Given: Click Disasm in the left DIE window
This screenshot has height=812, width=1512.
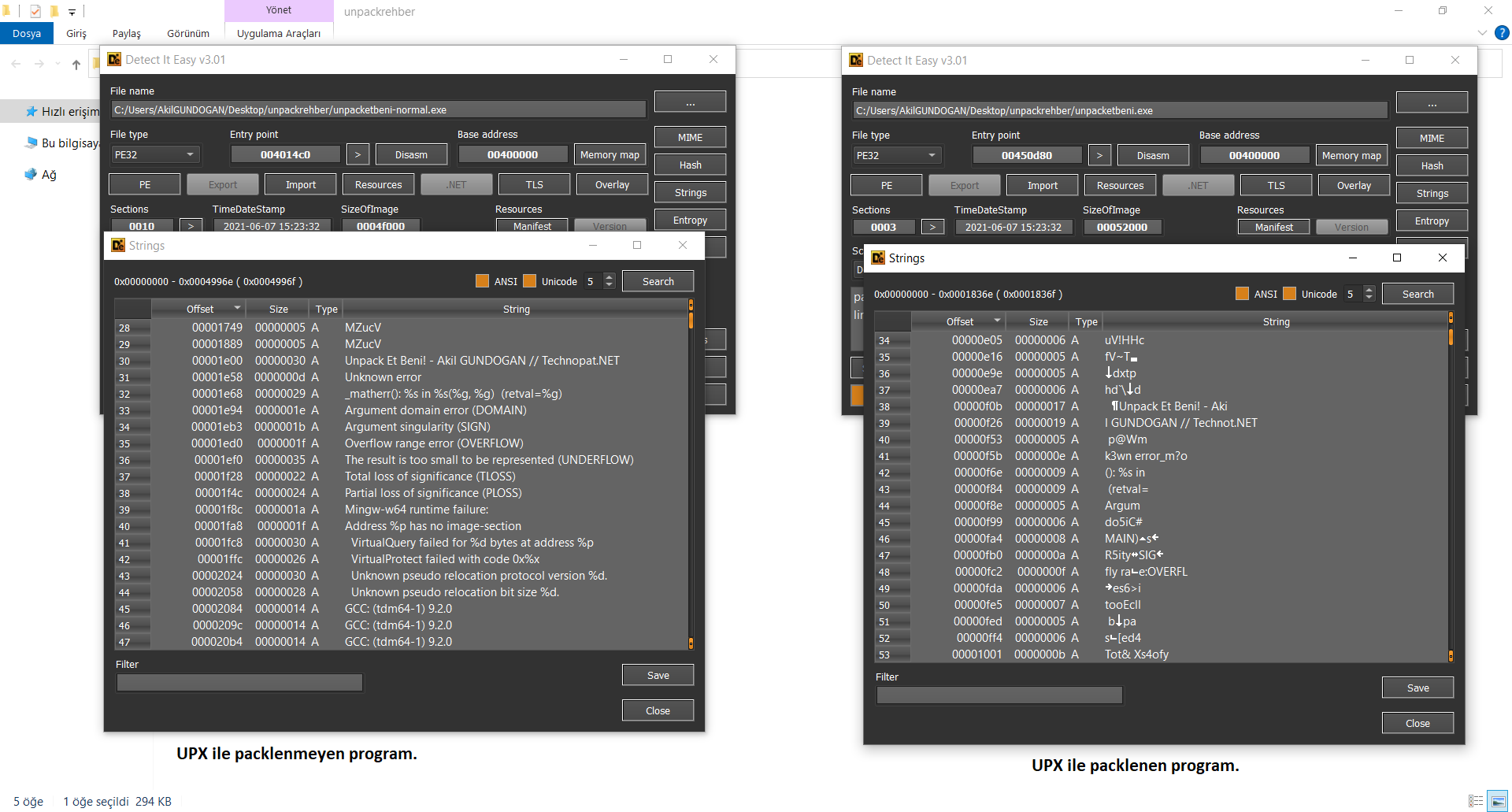Looking at the screenshot, I should (412, 154).
